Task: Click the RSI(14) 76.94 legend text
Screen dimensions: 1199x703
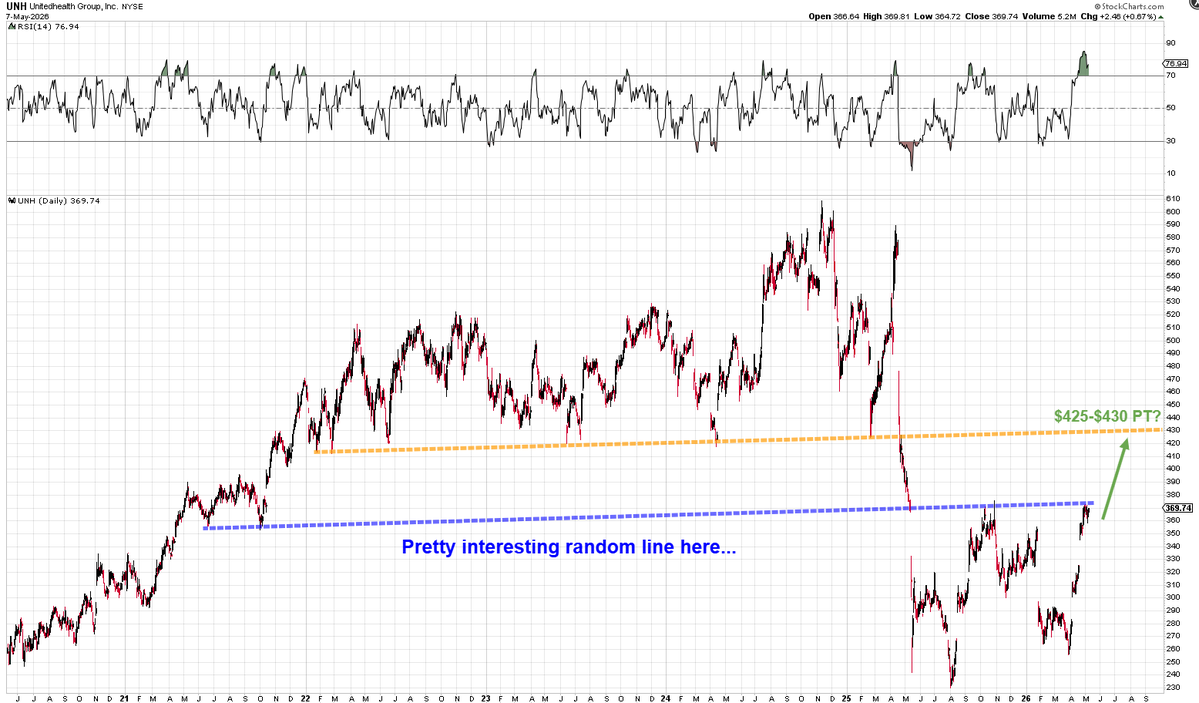Action: coord(47,27)
